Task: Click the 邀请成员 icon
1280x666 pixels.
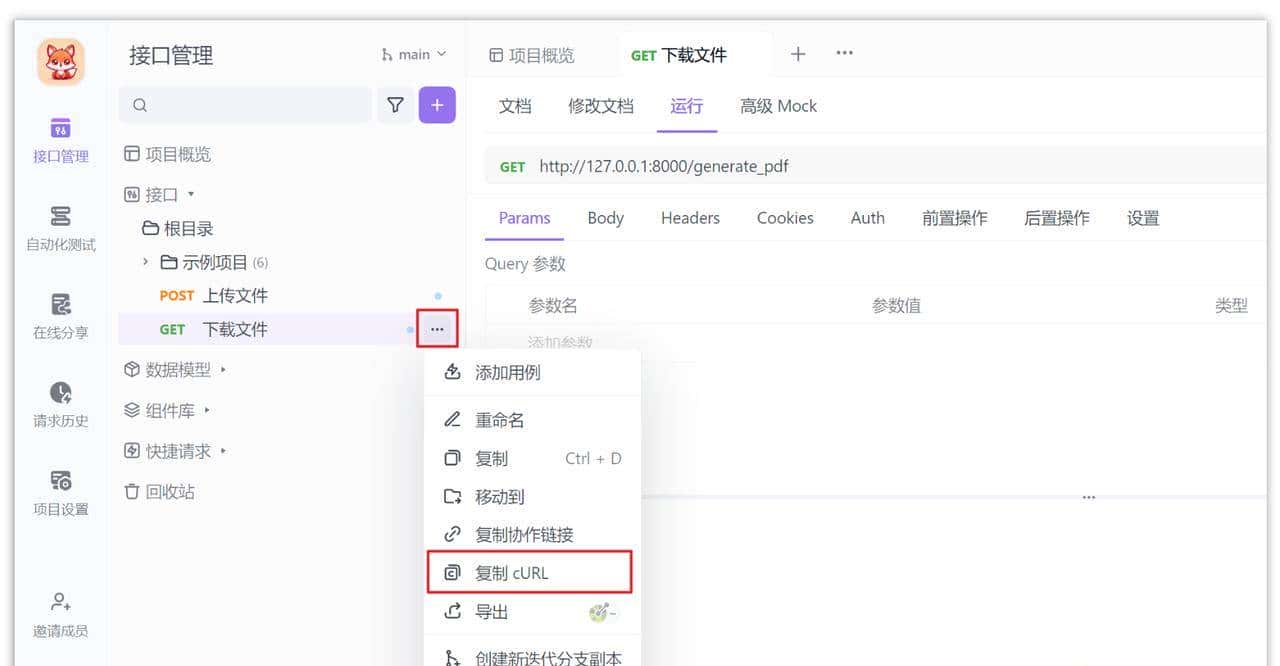Action: 60,608
